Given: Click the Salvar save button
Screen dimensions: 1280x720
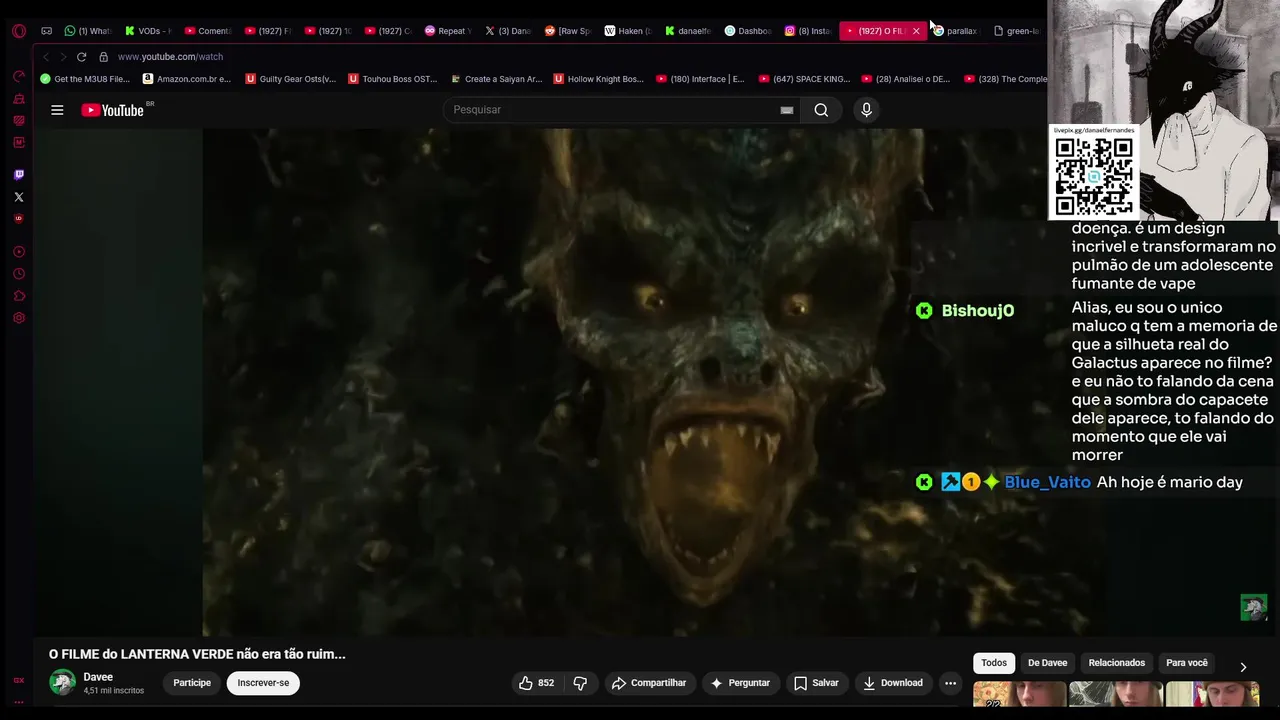Looking at the screenshot, I should point(816,683).
